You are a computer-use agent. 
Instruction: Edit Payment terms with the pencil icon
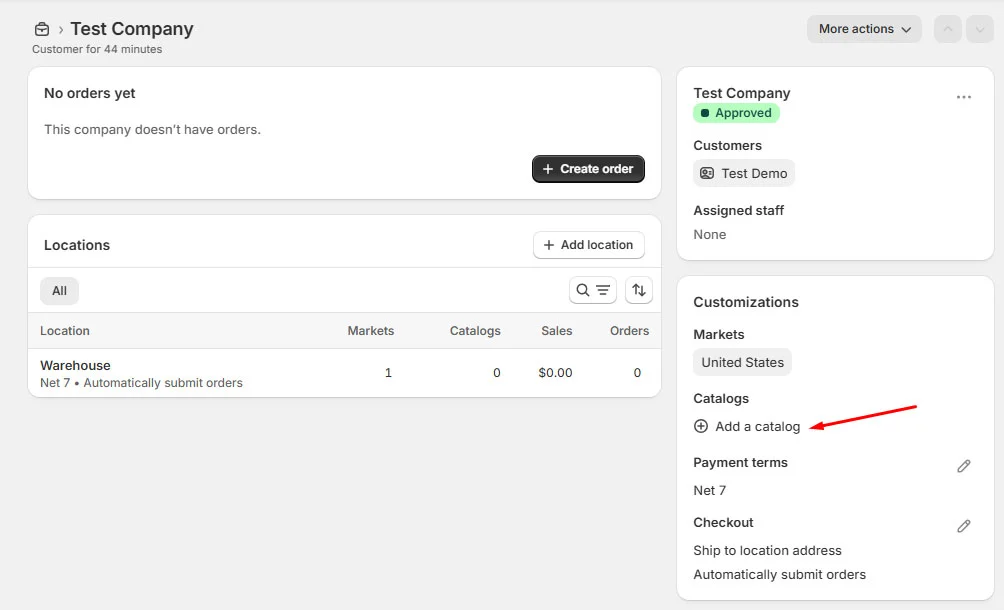click(963, 465)
